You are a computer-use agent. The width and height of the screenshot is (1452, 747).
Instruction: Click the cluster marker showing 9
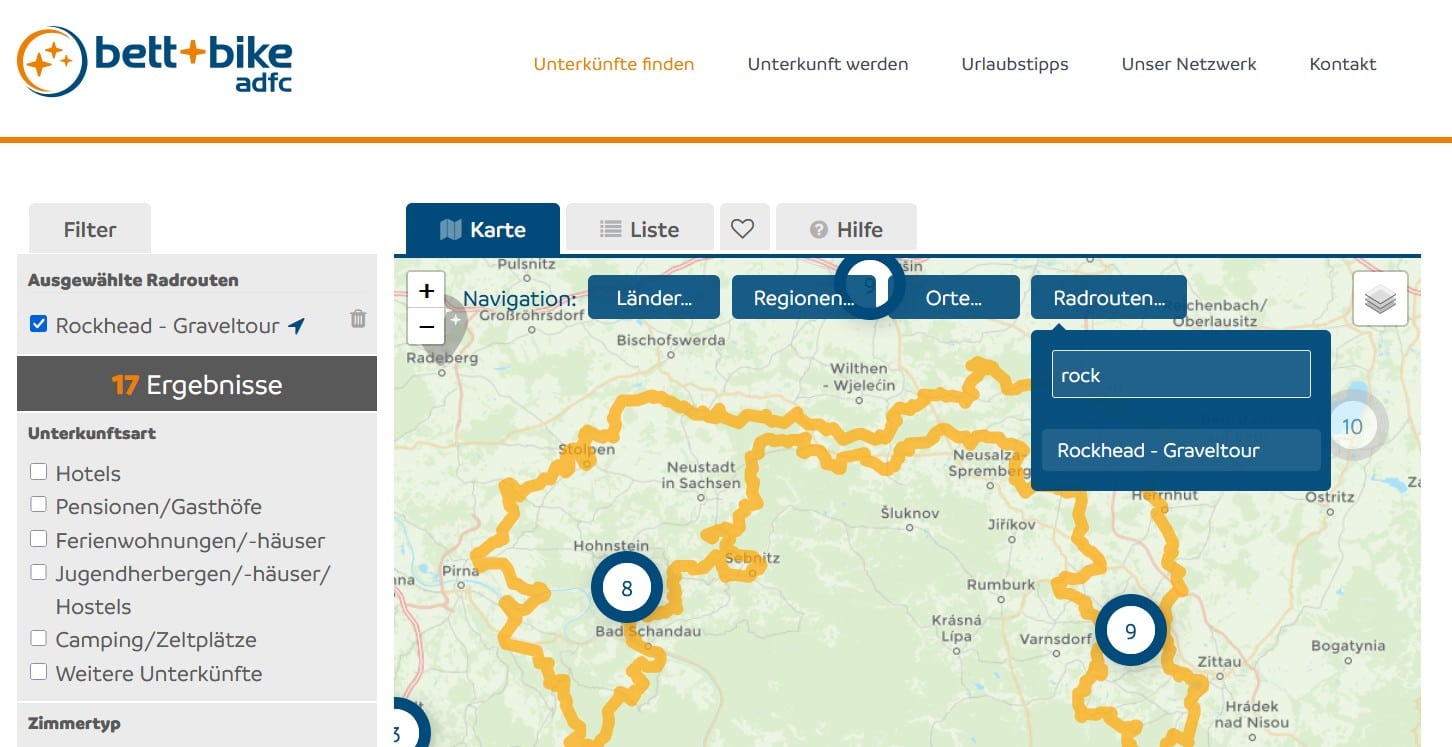pos(1130,631)
